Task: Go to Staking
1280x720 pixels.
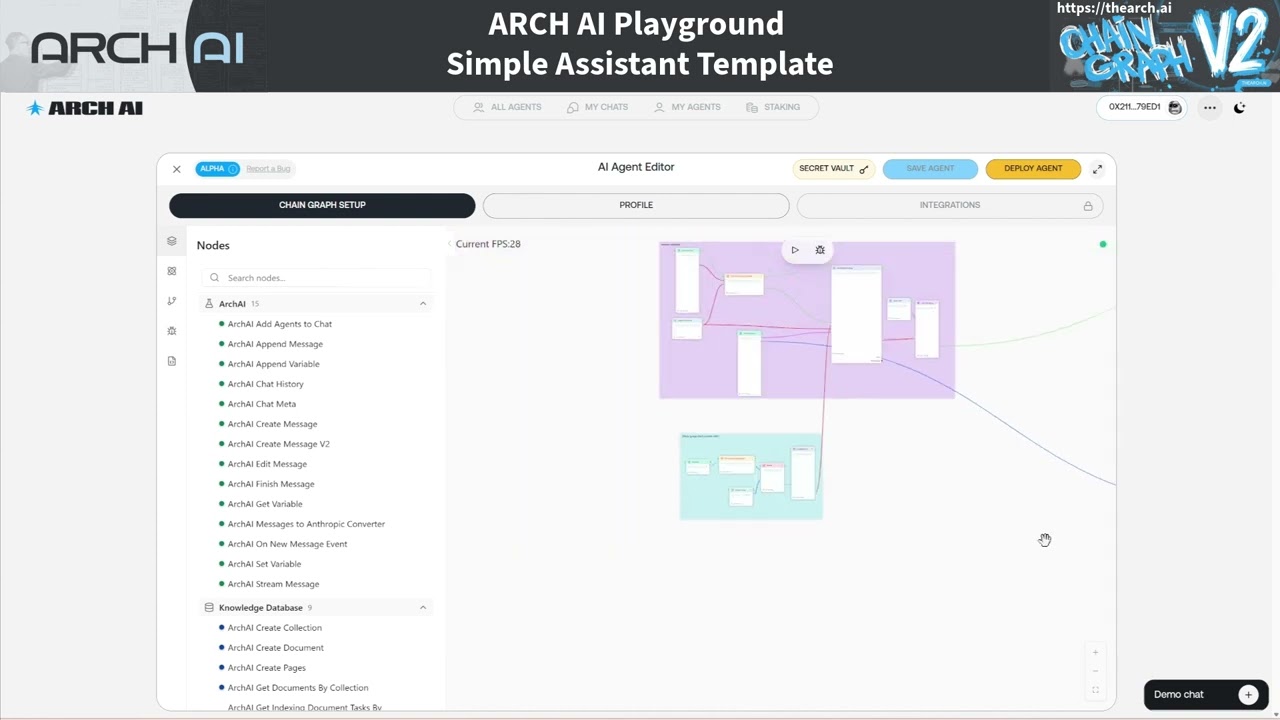Action: [x=773, y=107]
